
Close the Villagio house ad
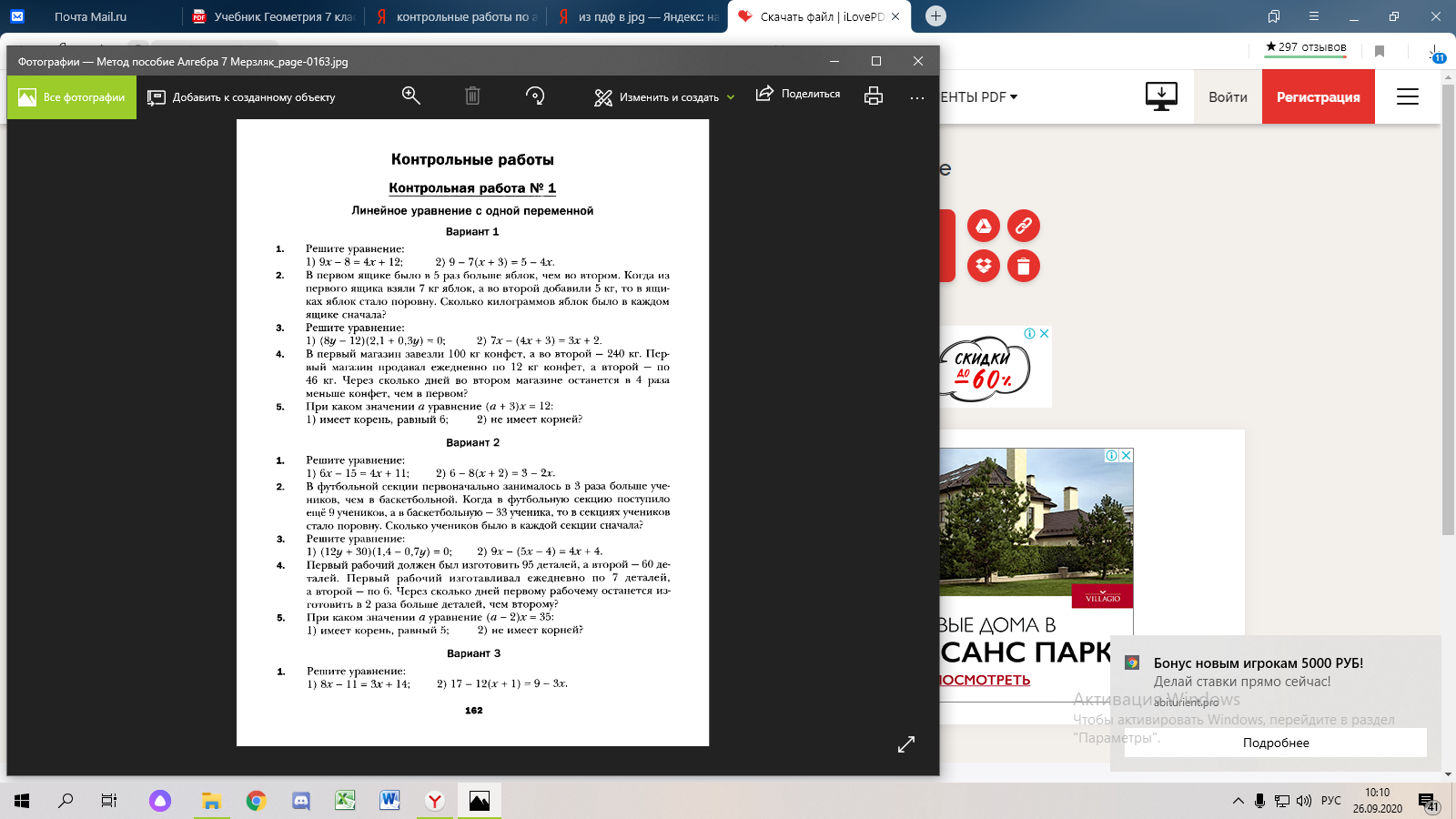click(1127, 455)
